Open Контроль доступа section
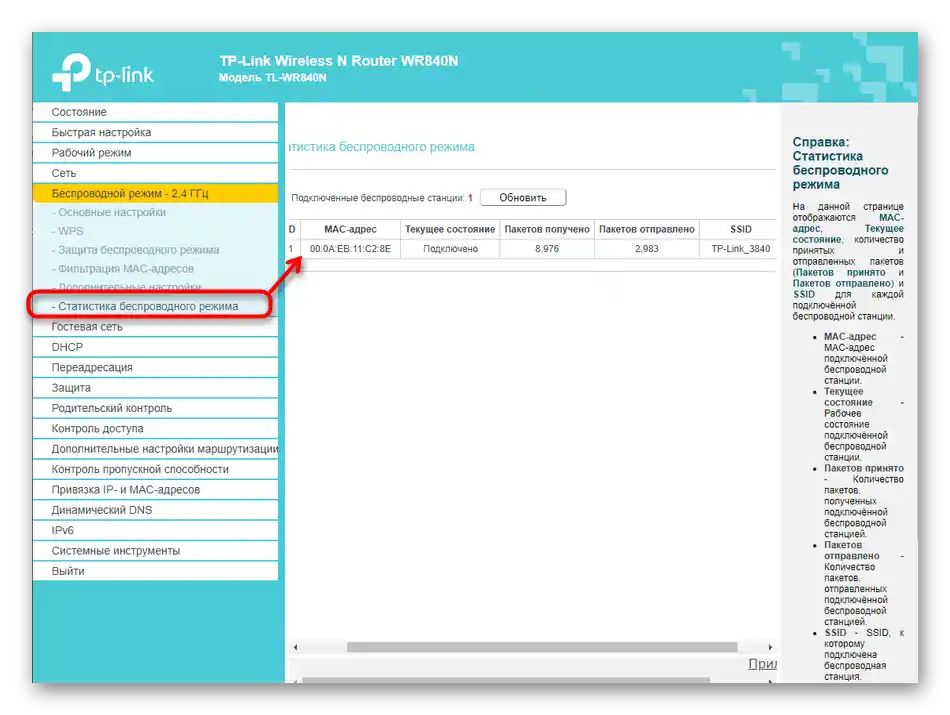The image size is (950, 715). click(155, 428)
